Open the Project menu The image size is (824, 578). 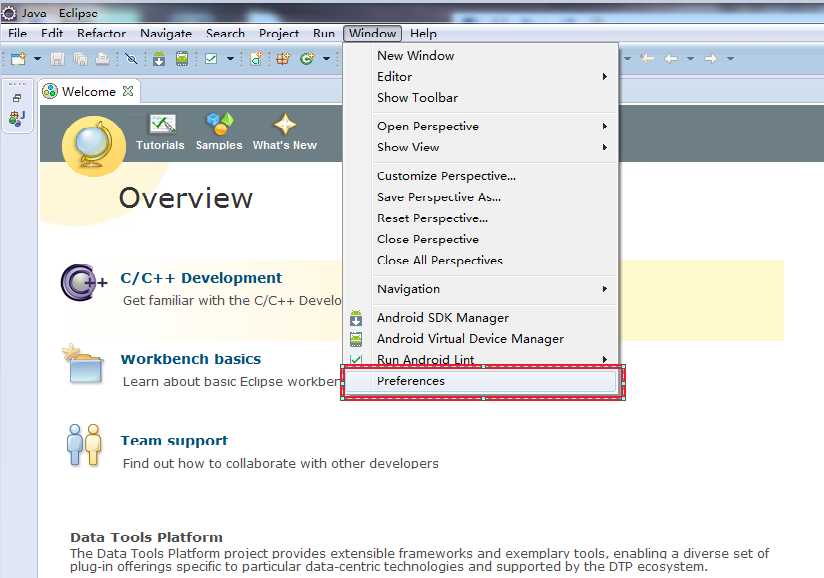coord(279,33)
